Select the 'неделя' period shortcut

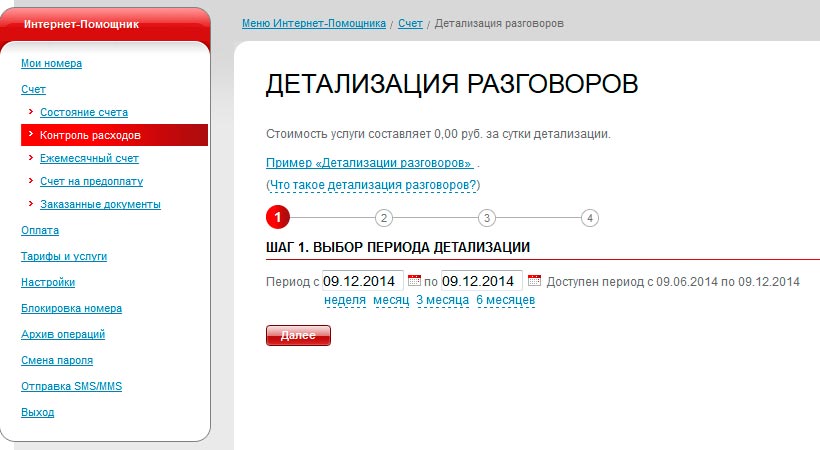[x=345, y=300]
